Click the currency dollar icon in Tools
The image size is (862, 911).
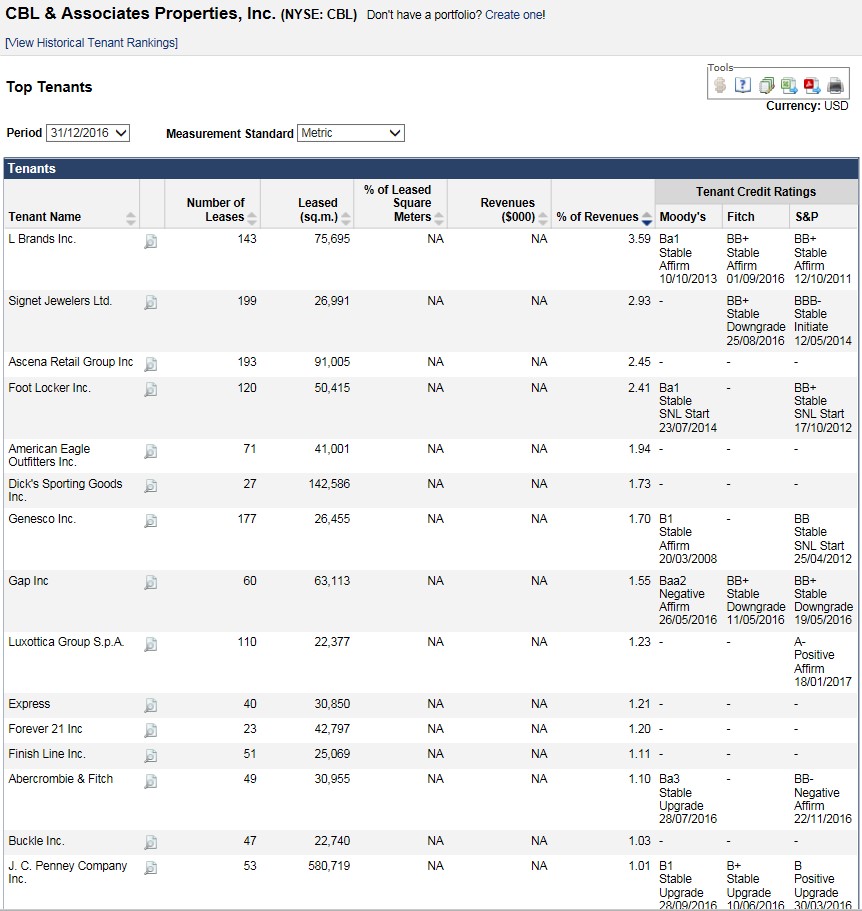click(720, 86)
